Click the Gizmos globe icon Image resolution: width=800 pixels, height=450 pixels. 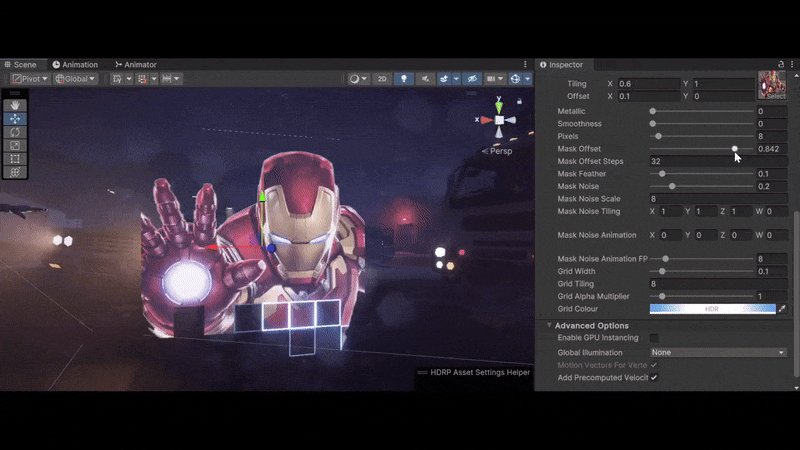pyautogui.click(x=515, y=79)
